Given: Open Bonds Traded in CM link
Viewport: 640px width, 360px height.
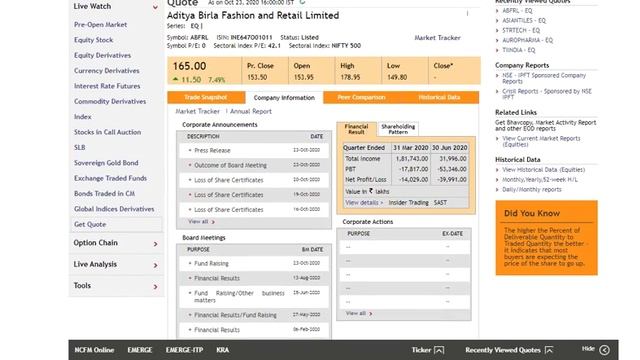Looking at the screenshot, I should click(104, 193).
